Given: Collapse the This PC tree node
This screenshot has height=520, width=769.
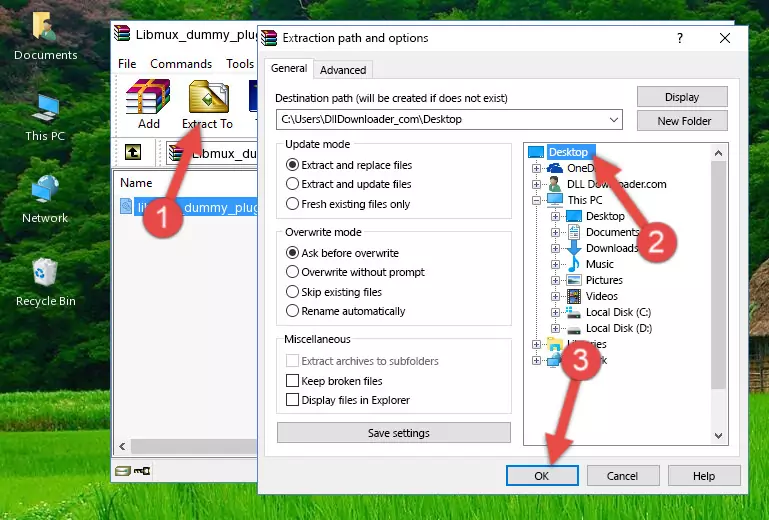Looking at the screenshot, I should click(x=536, y=200).
